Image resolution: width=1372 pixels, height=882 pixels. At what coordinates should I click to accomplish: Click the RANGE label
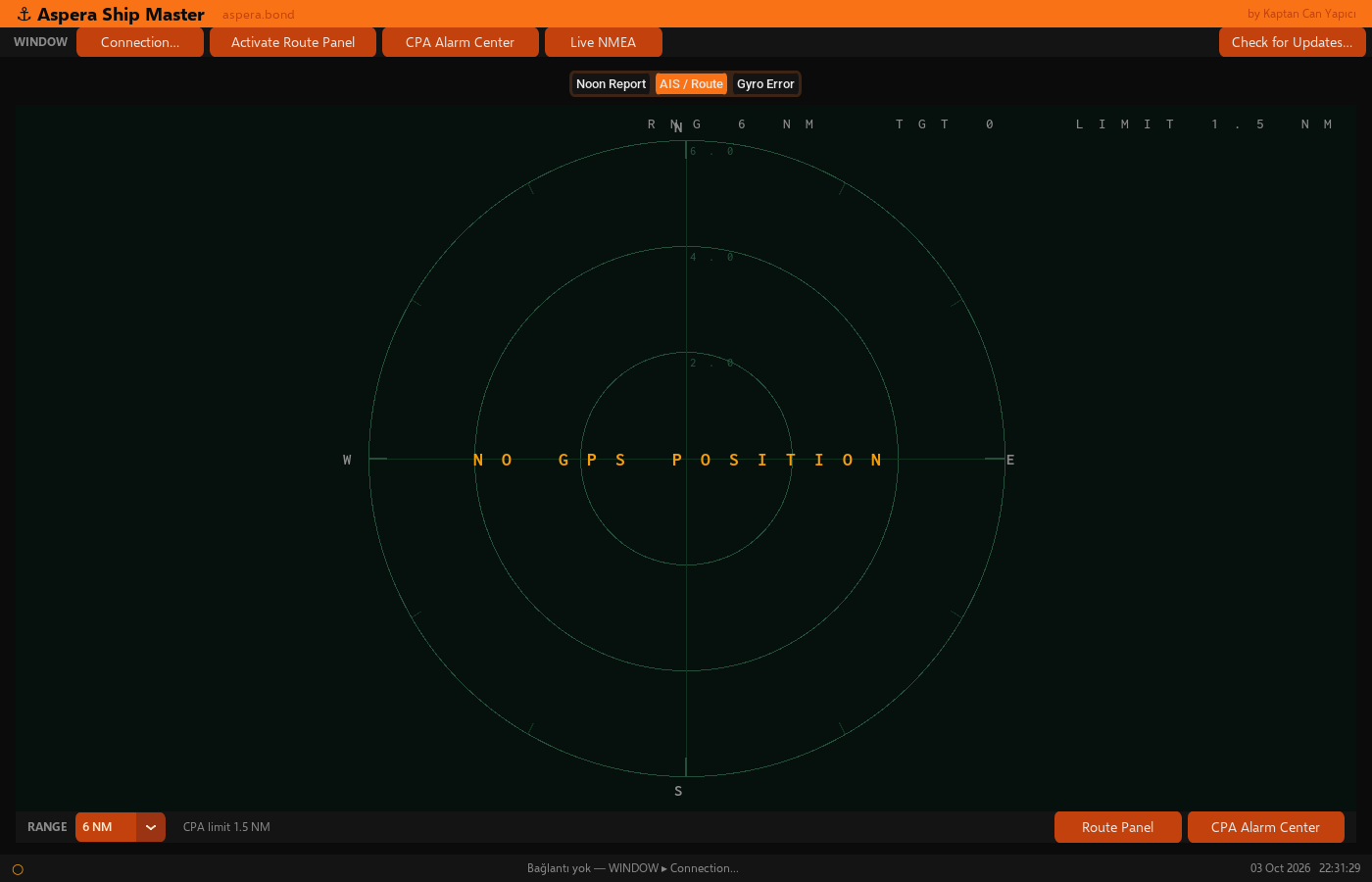[x=47, y=827]
